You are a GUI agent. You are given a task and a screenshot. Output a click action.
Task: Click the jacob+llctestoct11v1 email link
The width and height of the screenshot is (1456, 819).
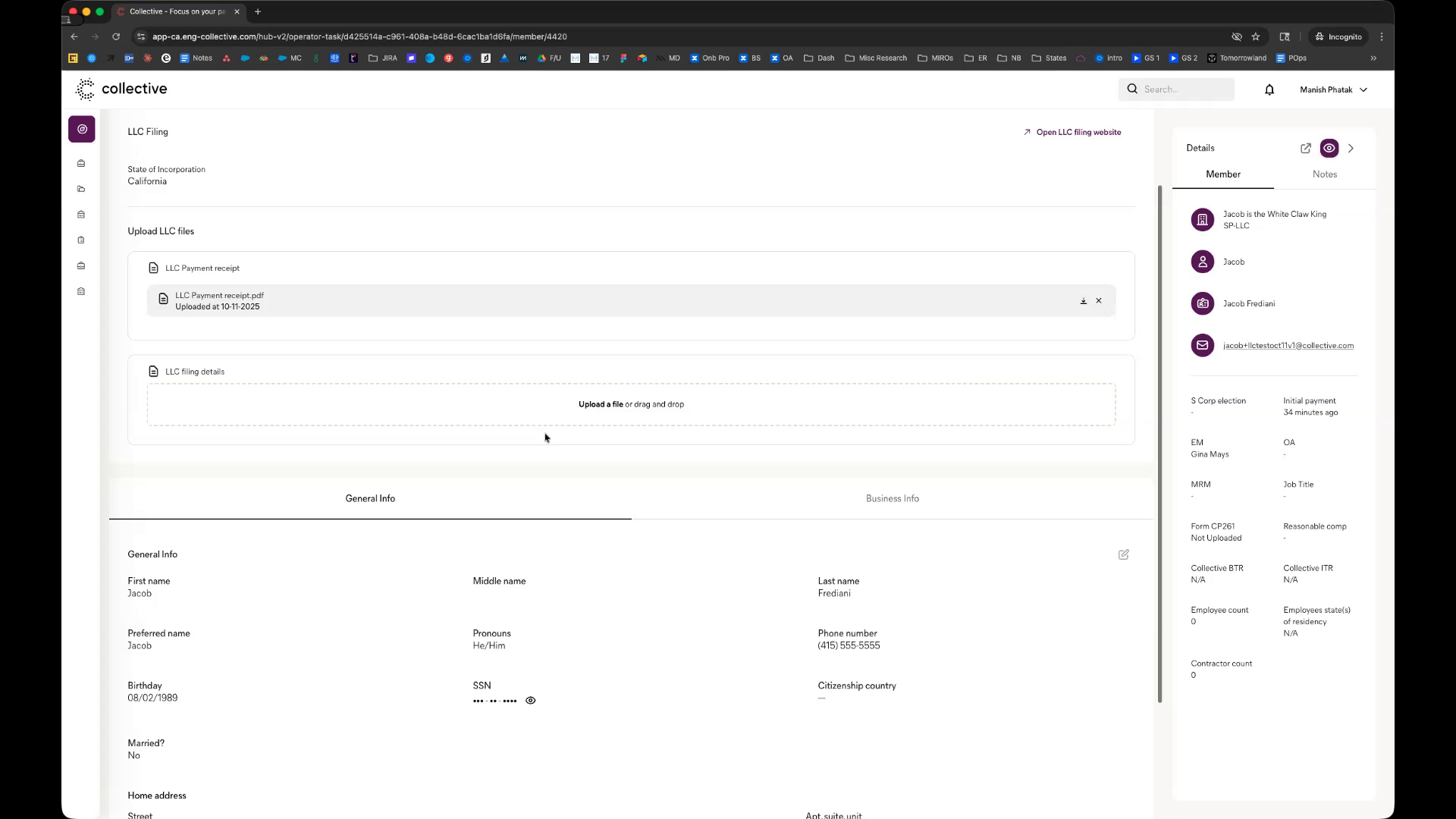(x=1288, y=346)
